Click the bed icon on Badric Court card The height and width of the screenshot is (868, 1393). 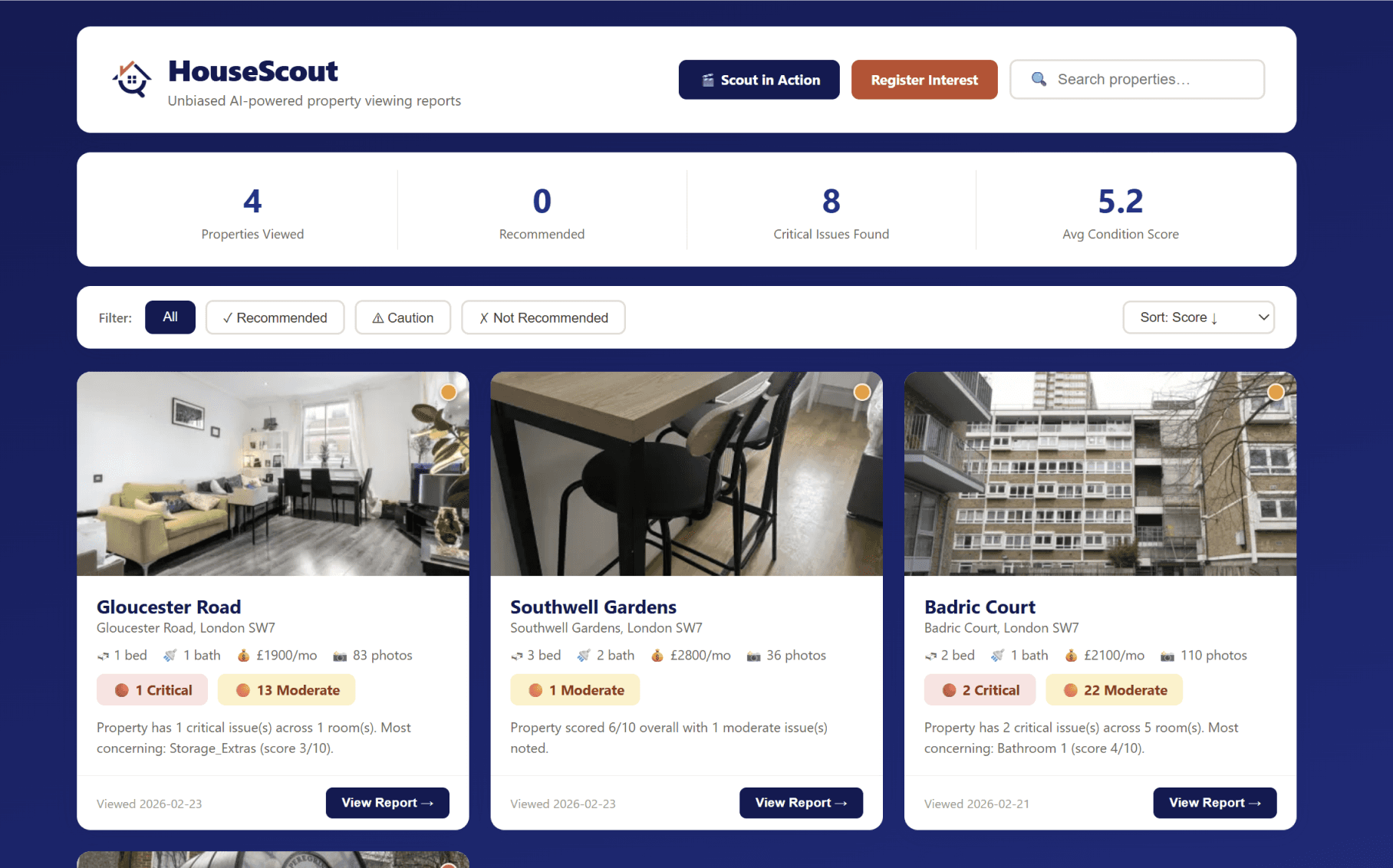click(x=931, y=656)
